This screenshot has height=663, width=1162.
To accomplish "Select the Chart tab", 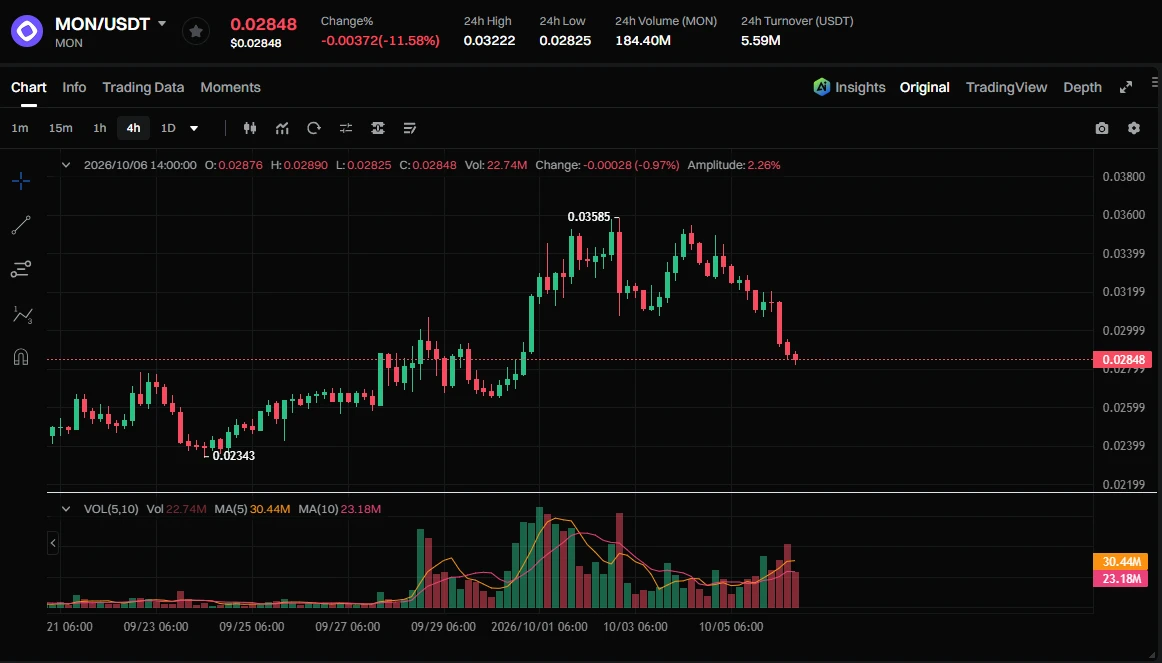I will 29,87.
